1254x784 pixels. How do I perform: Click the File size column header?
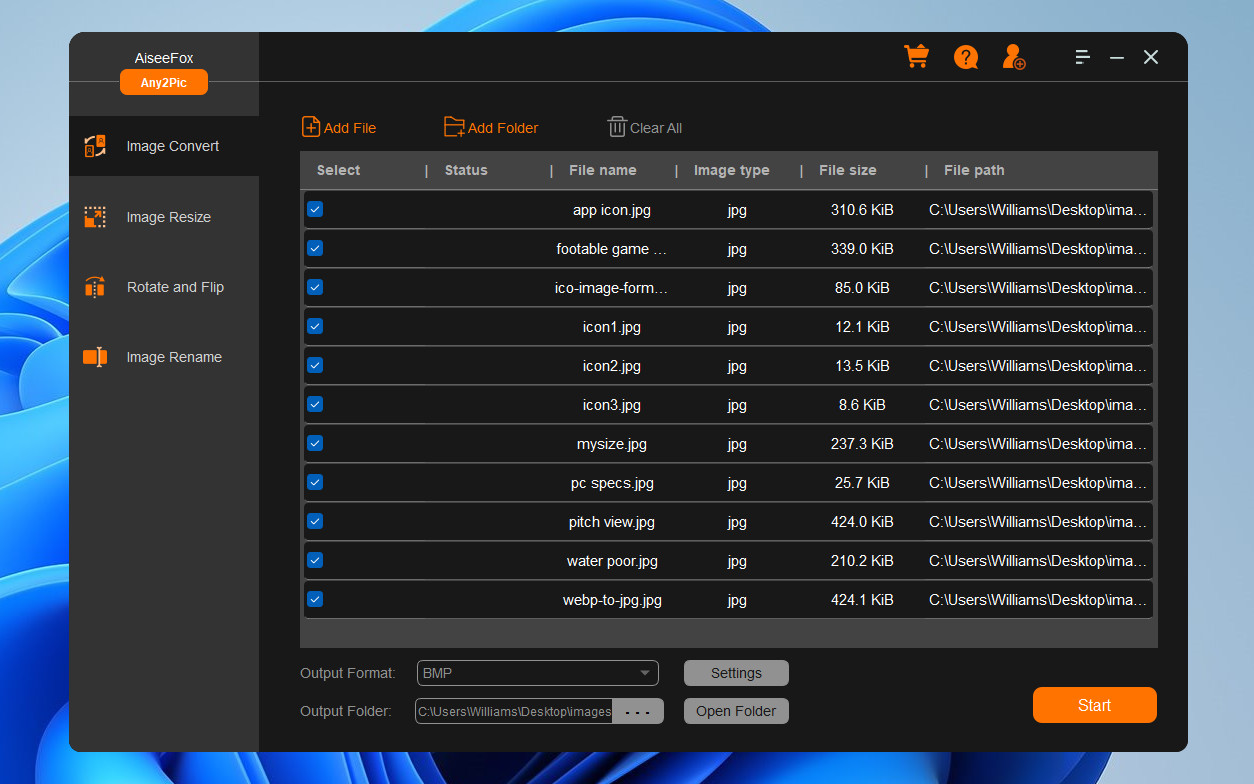pos(848,170)
